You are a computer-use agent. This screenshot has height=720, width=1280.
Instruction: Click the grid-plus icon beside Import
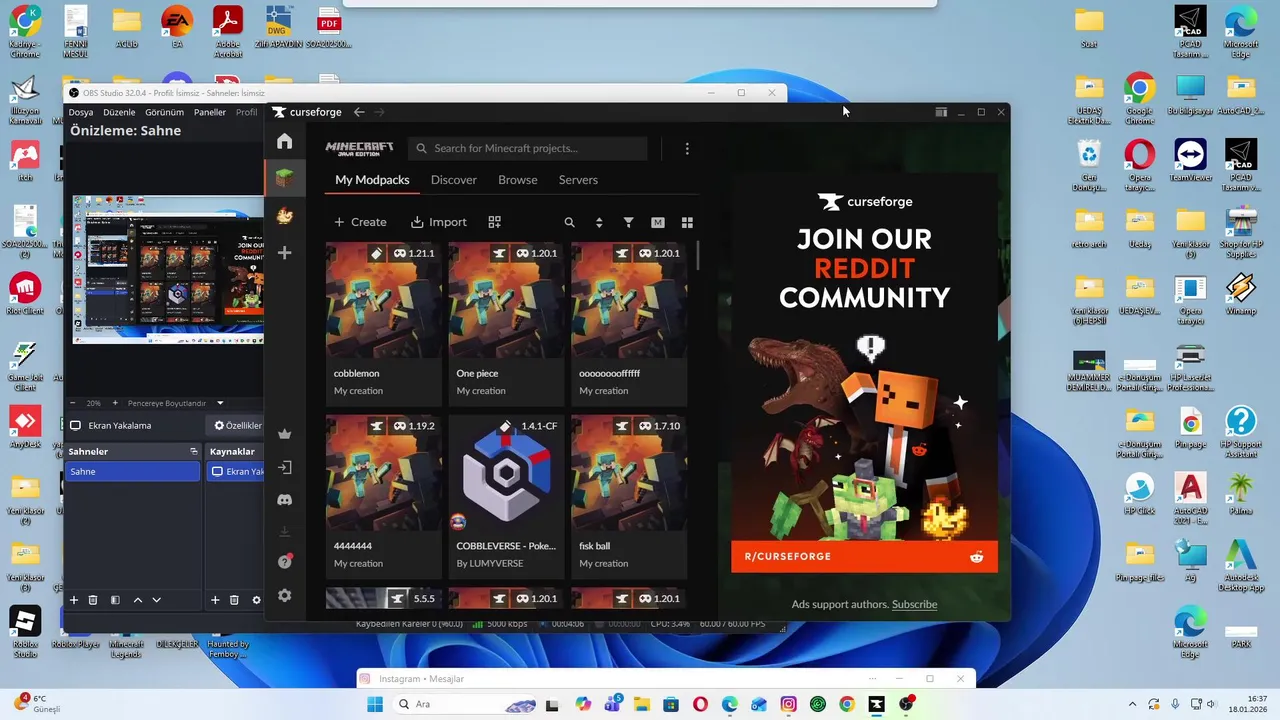(494, 222)
